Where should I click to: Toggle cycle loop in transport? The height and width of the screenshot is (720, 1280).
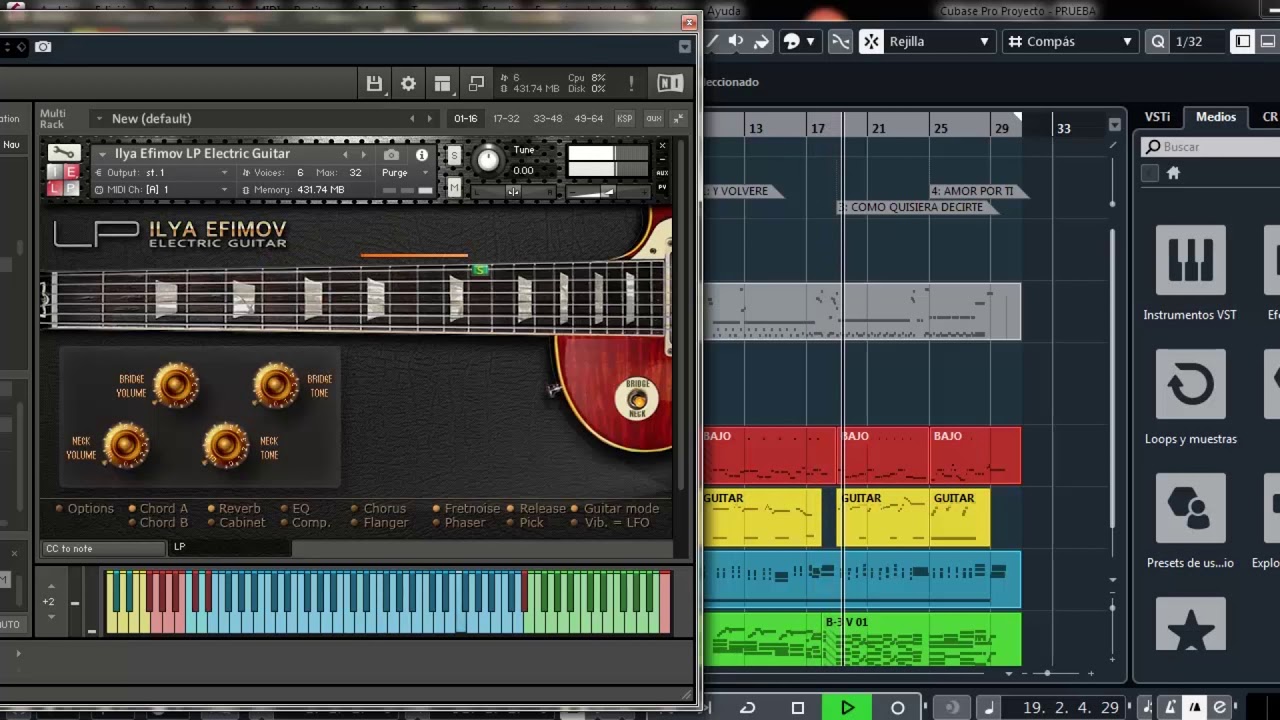click(x=747, y=707)
